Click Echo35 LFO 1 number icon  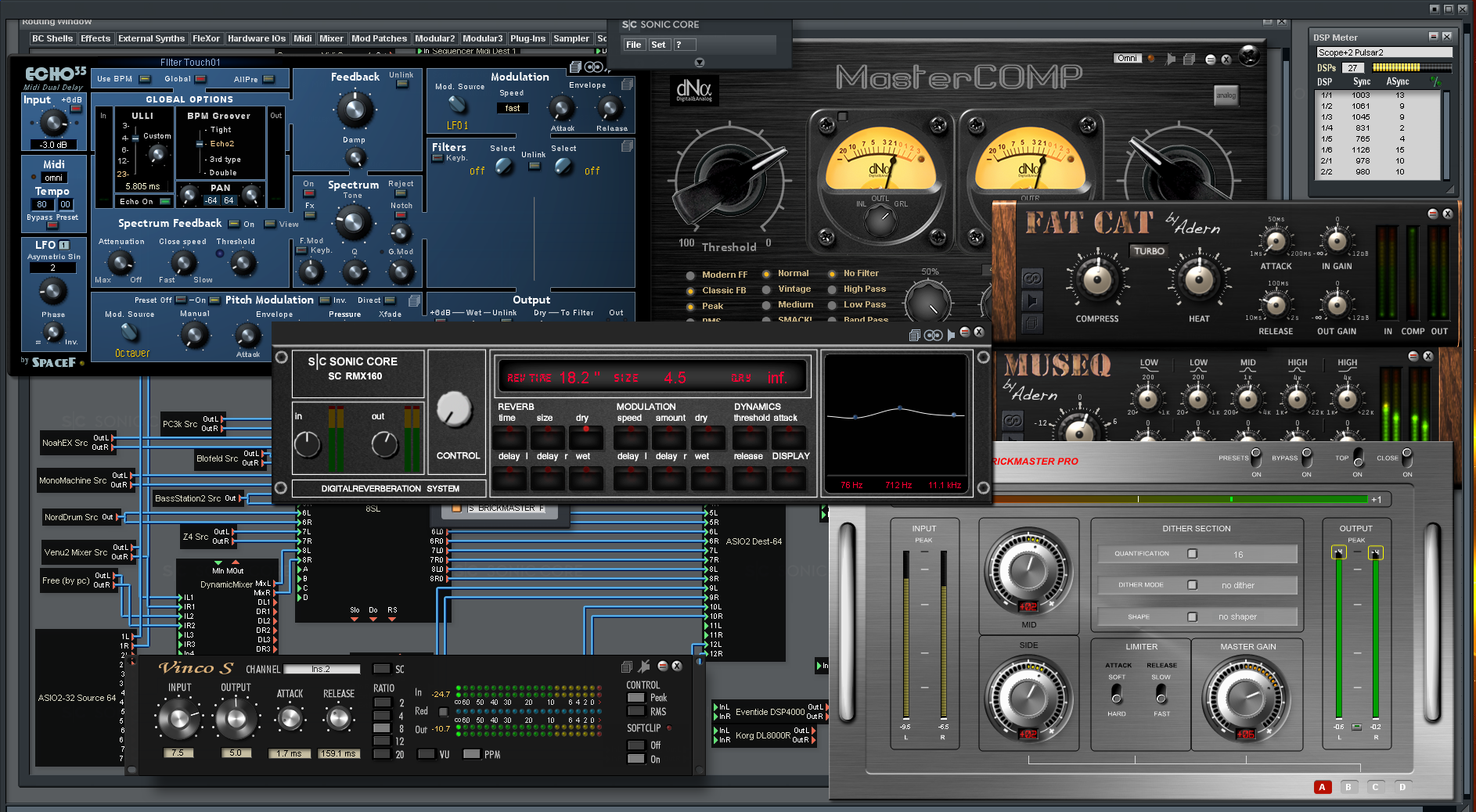tap(64, 245)
